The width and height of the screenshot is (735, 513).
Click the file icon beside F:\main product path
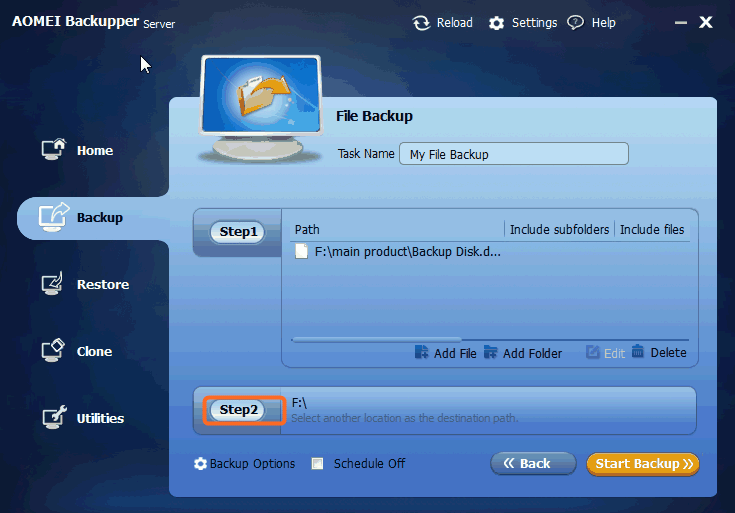[301, 251]
